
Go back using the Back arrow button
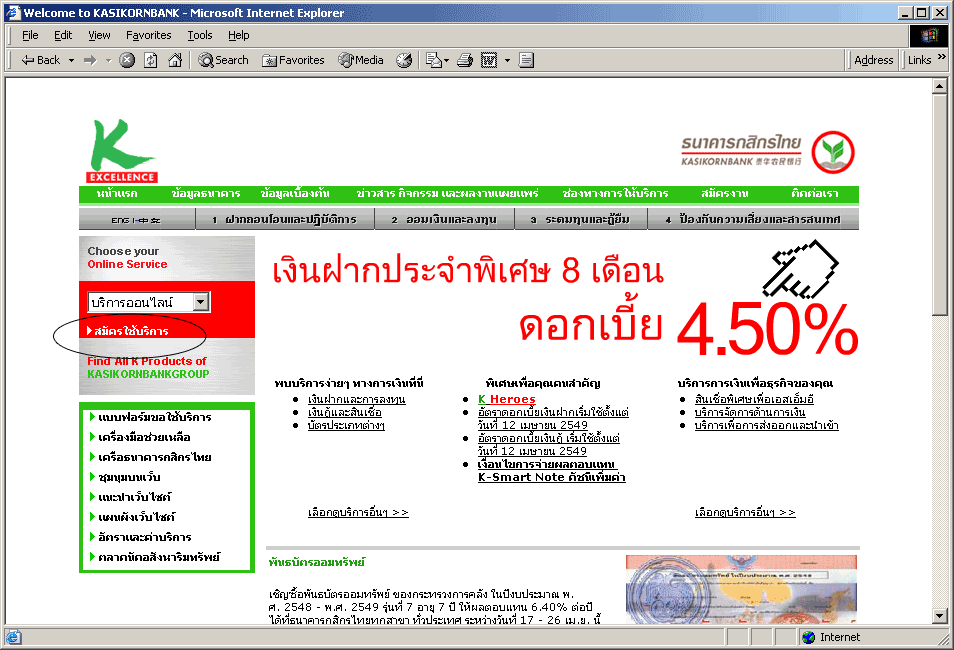coord(40,60)
